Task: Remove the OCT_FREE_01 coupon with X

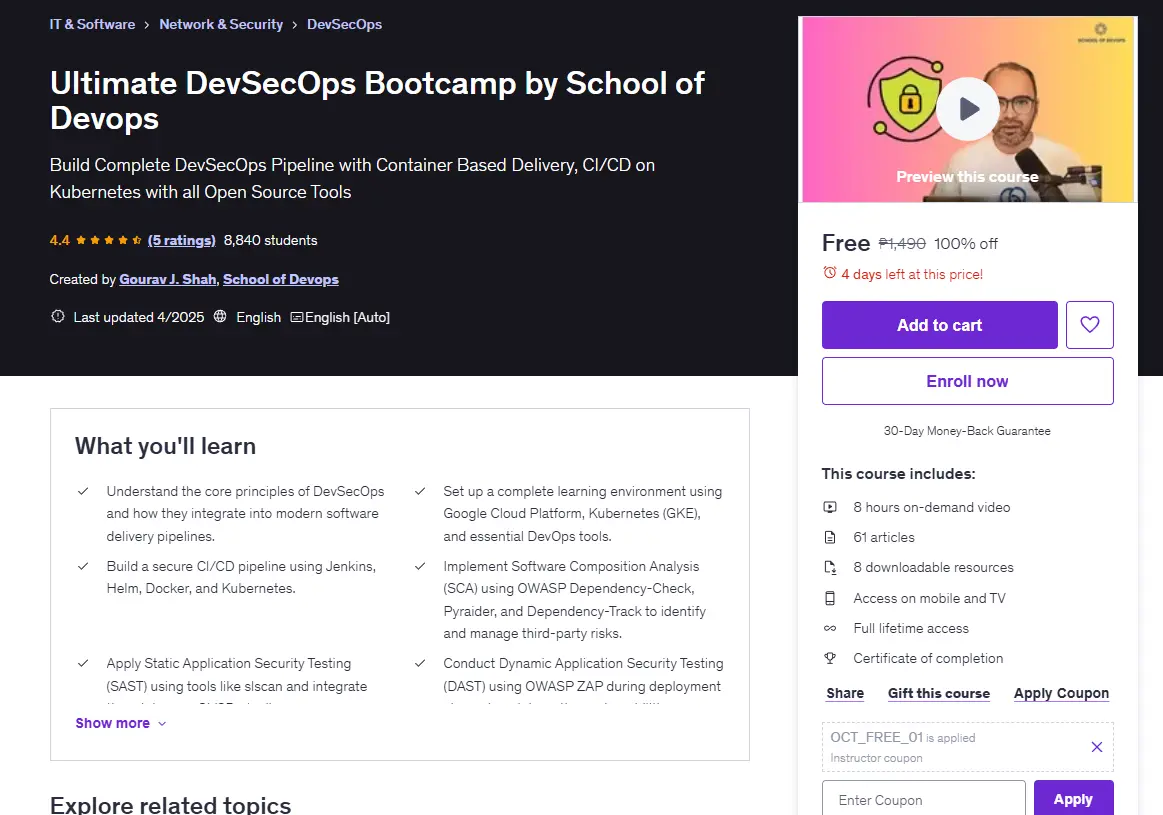Action: 1096,747
